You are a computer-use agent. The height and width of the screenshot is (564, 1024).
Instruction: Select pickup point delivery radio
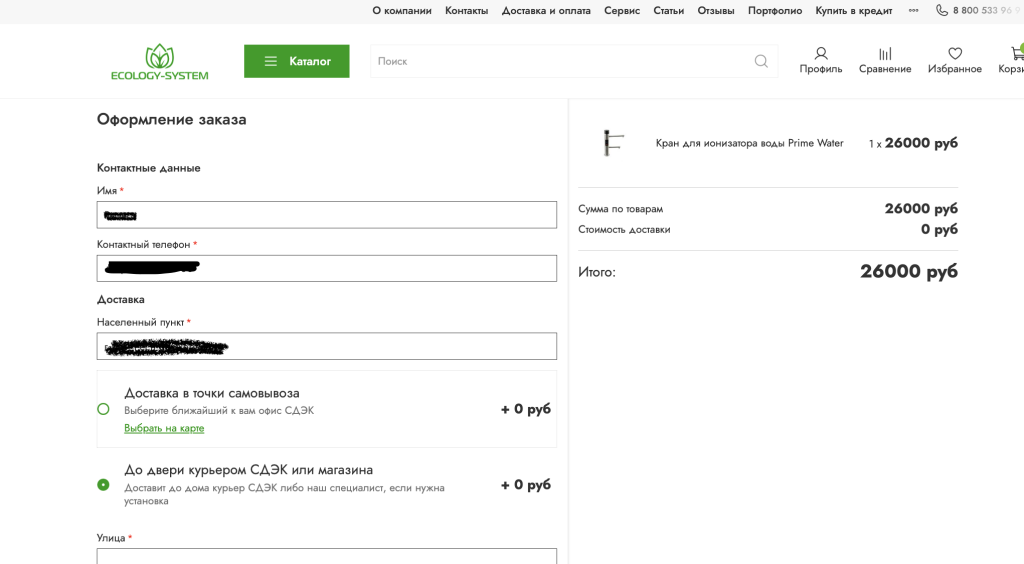(103, 409)
